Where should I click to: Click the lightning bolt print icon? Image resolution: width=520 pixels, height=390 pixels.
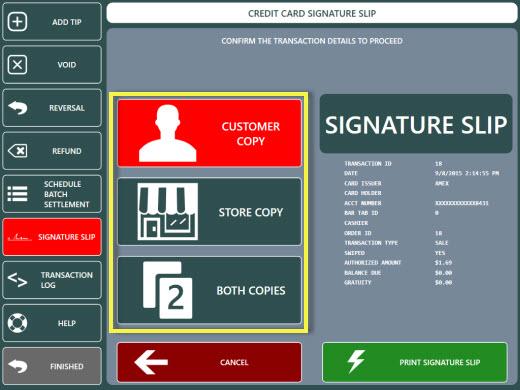coord(356,362)
